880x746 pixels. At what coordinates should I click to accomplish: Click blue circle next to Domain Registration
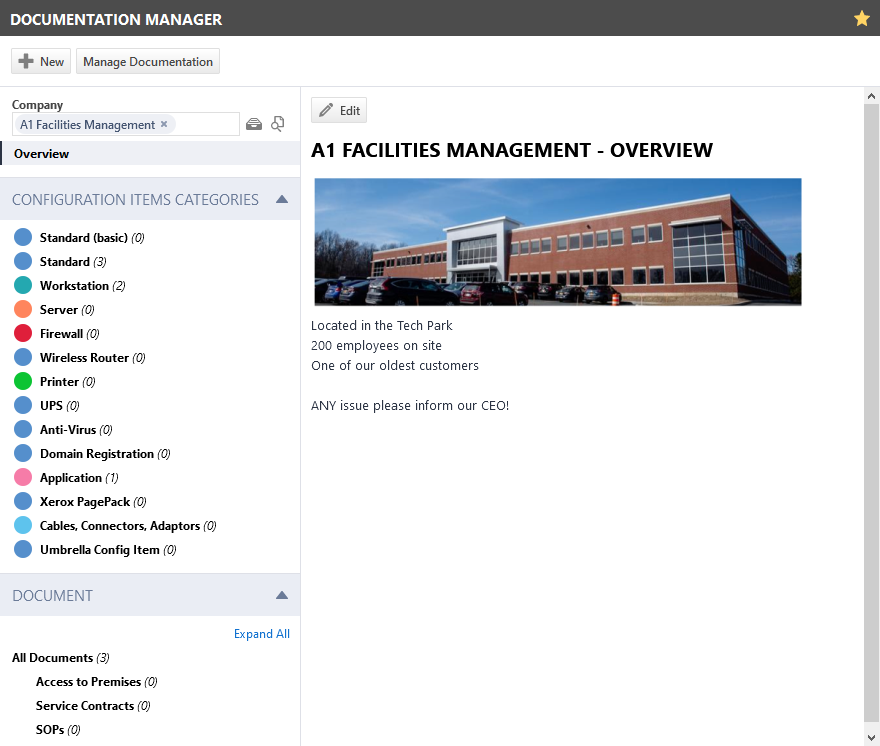pyautogui.click(x=23, y=454)
